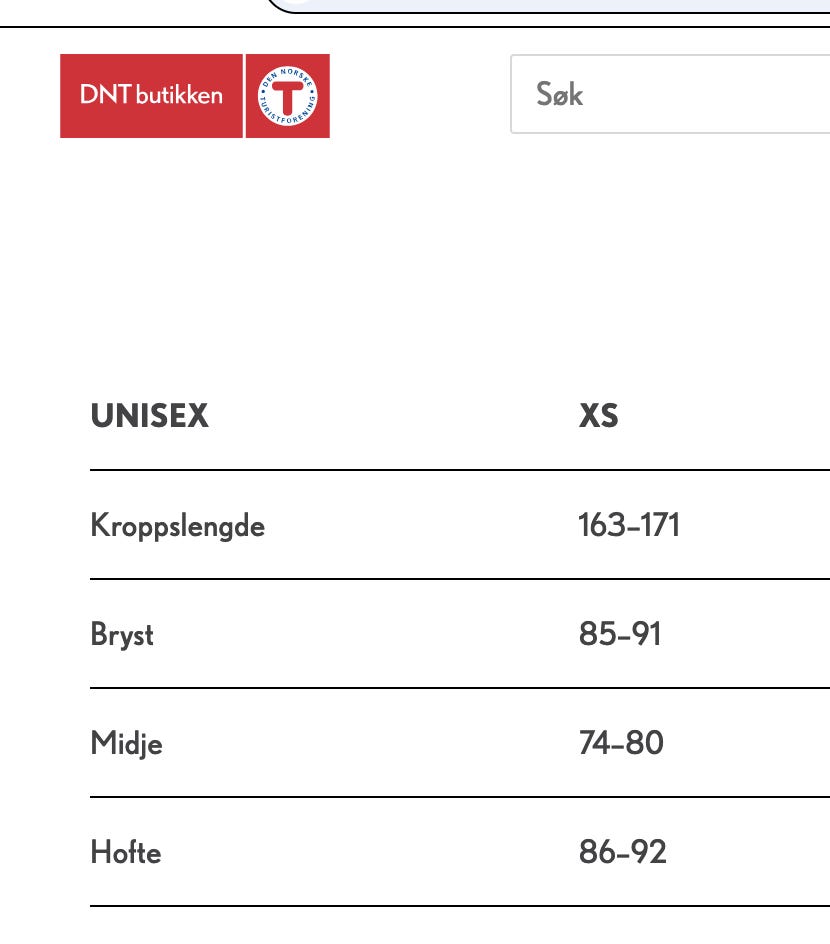Focus the Søk search field
This screenshot has height=944, width=830.
670,94
